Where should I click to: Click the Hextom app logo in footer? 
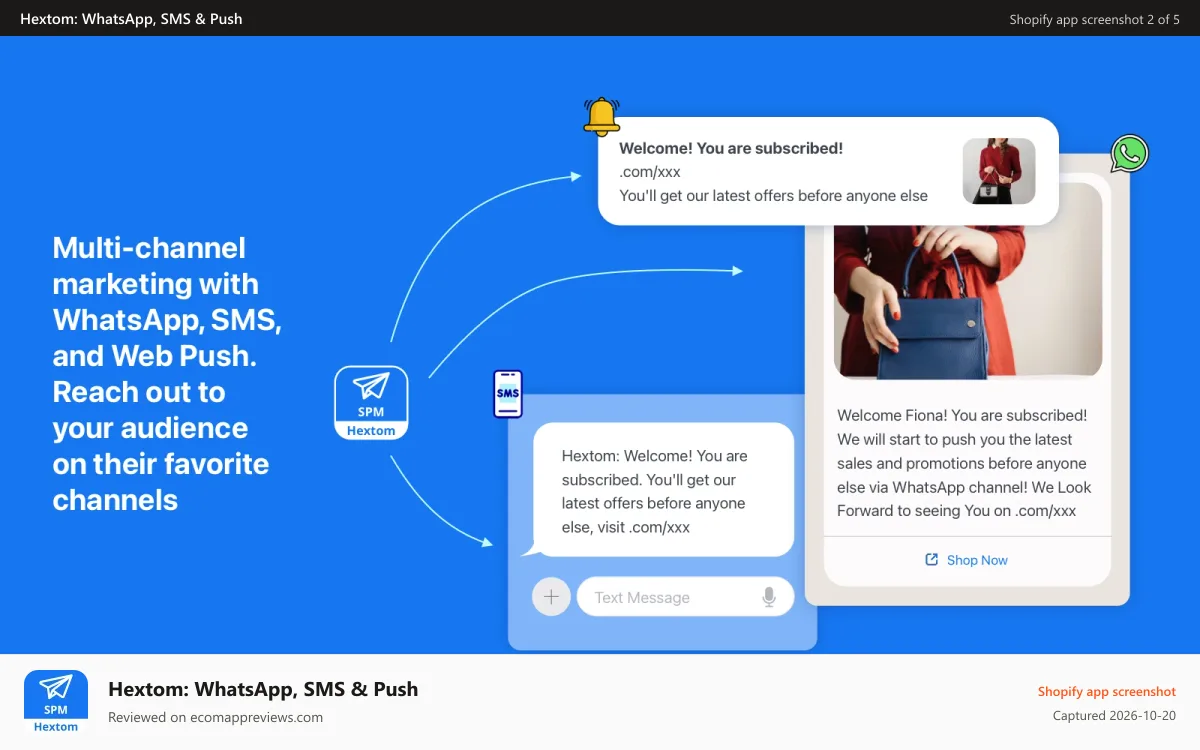(x=56, y=702)
